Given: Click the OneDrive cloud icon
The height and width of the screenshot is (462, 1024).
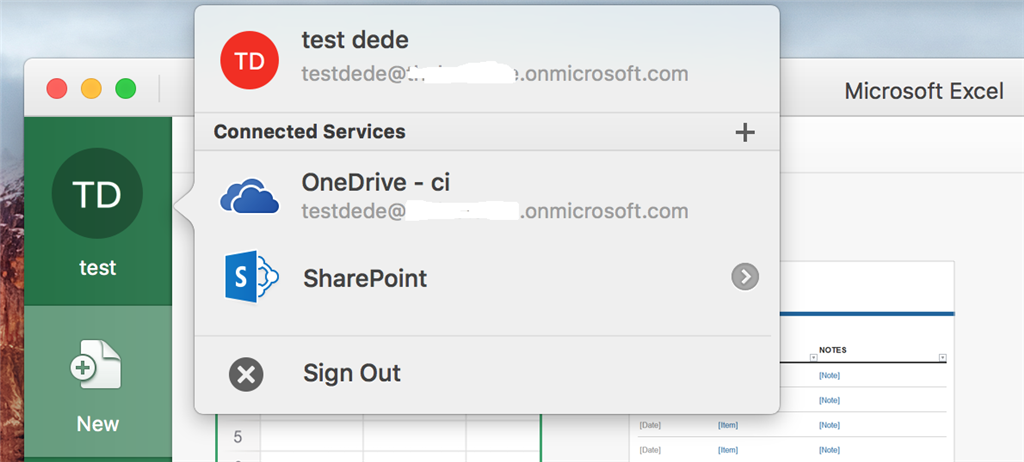Looking at the screenshot, I should [249, 196].
